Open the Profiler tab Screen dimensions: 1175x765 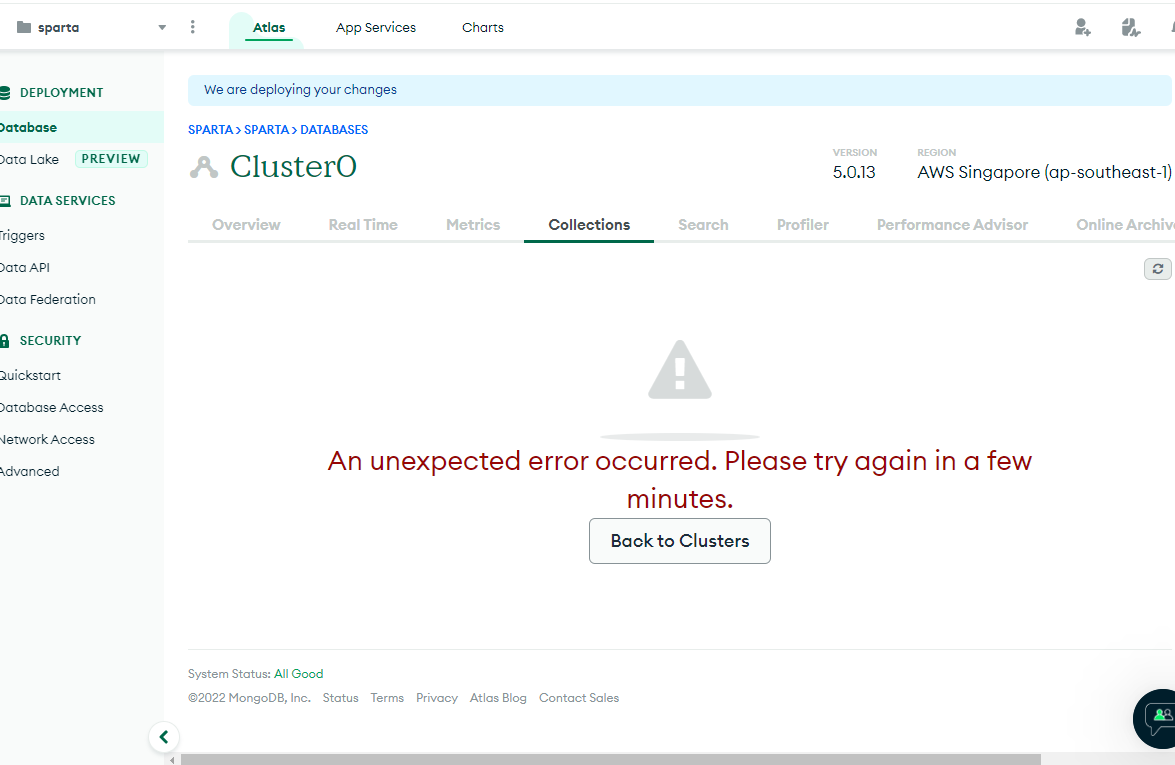(803, 225)
